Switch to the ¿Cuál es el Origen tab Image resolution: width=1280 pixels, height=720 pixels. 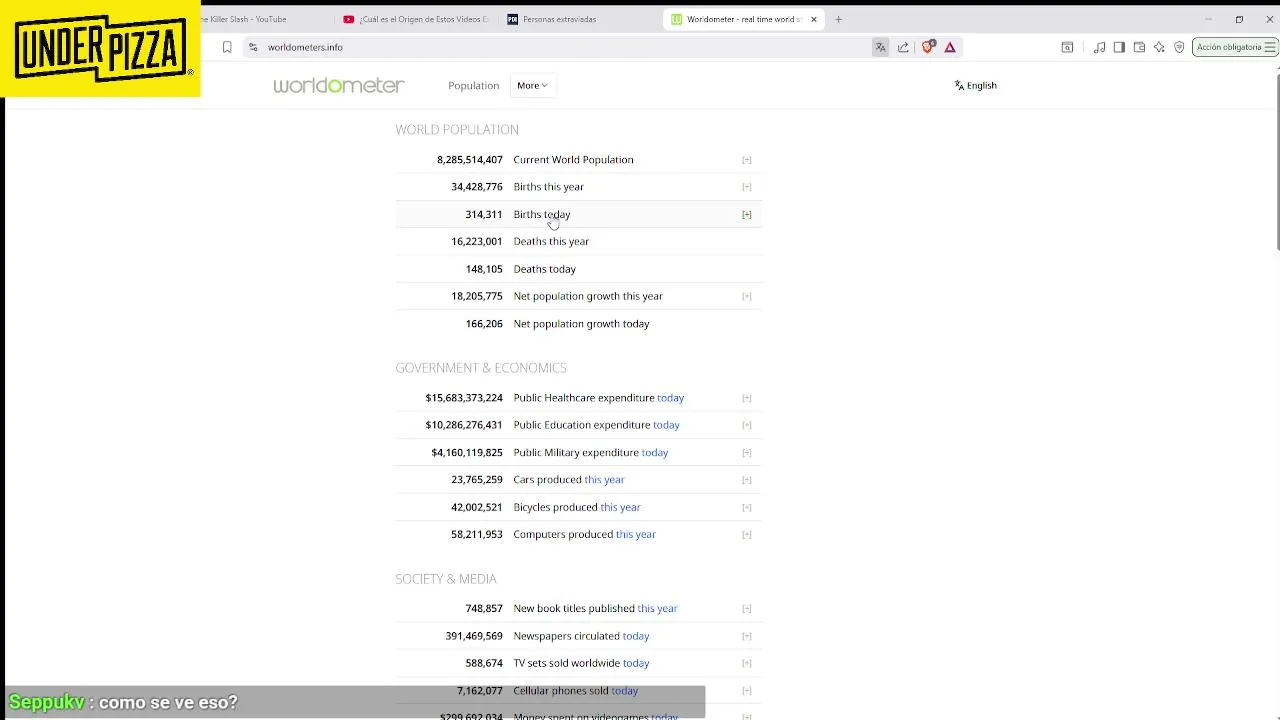point(415,19)
